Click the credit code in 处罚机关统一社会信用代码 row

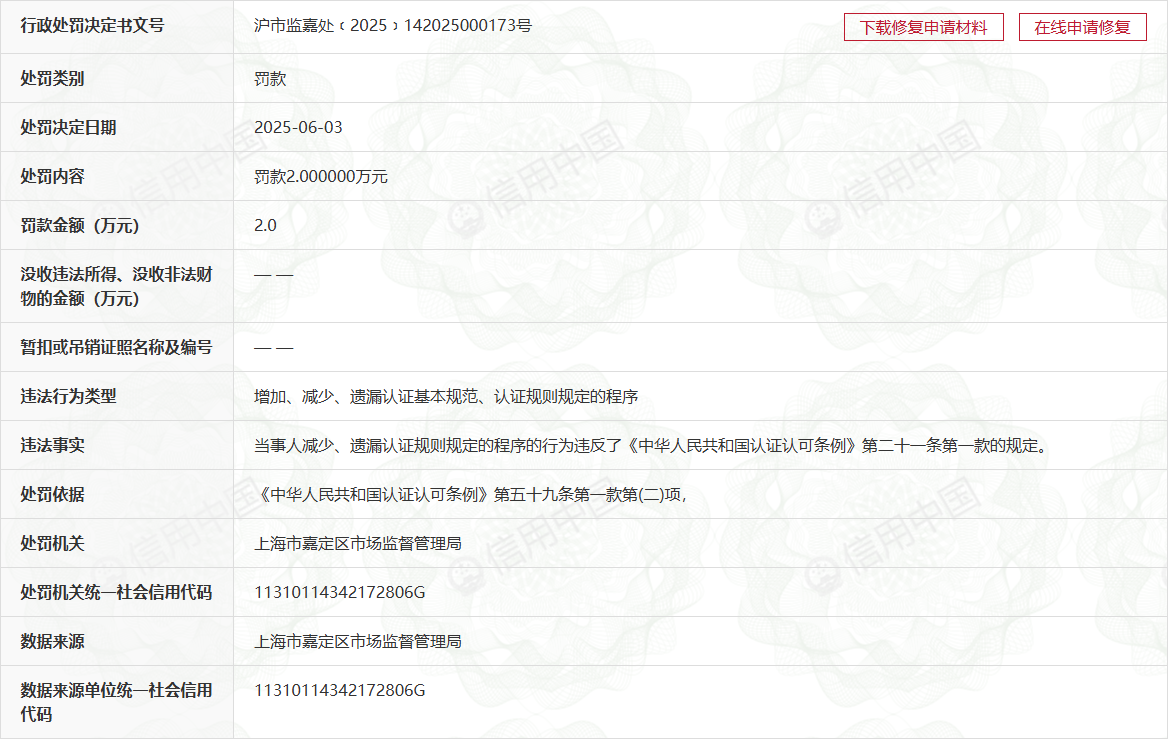[x=340, y=592]
